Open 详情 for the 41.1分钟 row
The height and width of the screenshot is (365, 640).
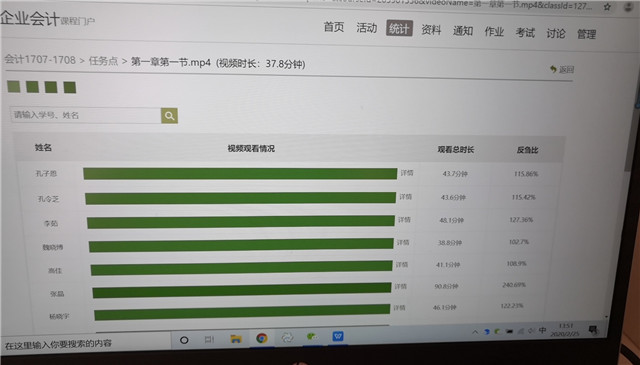pyautogui.click(x=402, y=265)
